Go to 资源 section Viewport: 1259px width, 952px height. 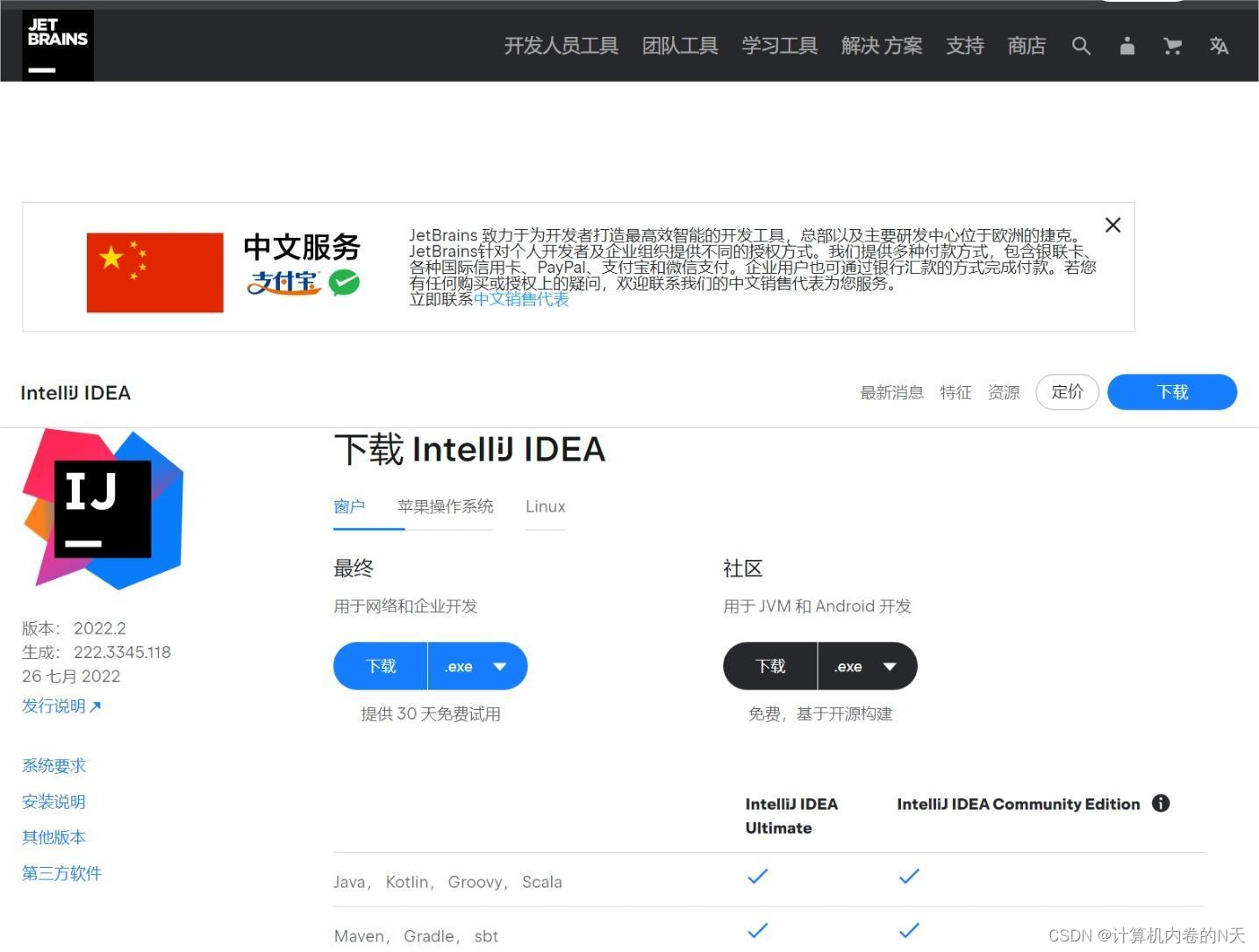tap(1004, 392)
